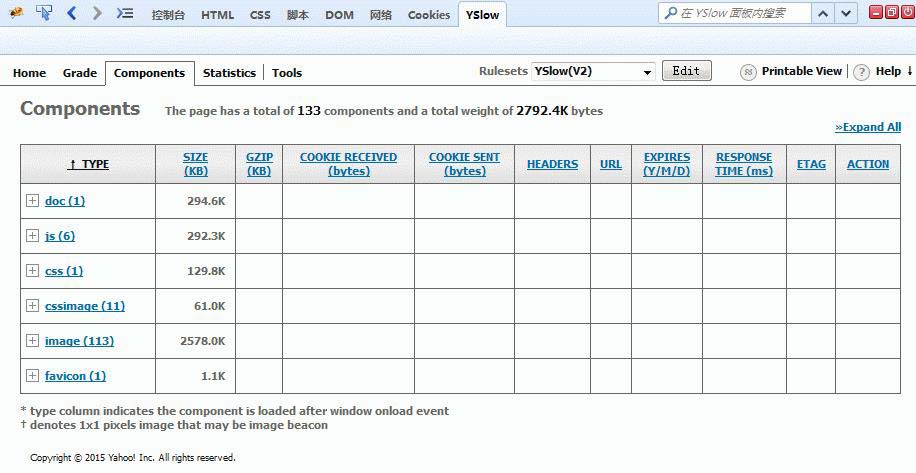Jump to previous search result arrow

(x=822, y=13)
